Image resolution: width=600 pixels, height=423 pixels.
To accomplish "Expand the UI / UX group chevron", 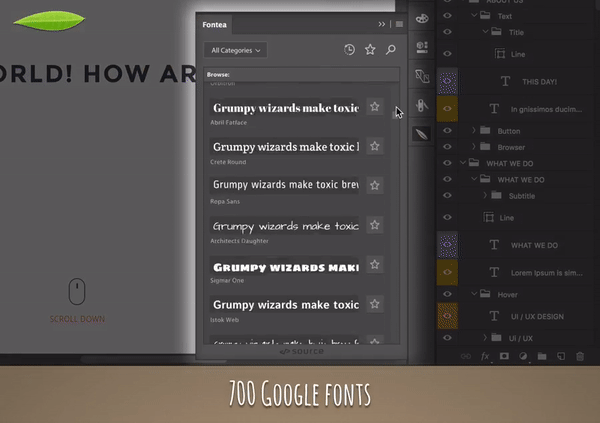I will (x=485, y=338).
